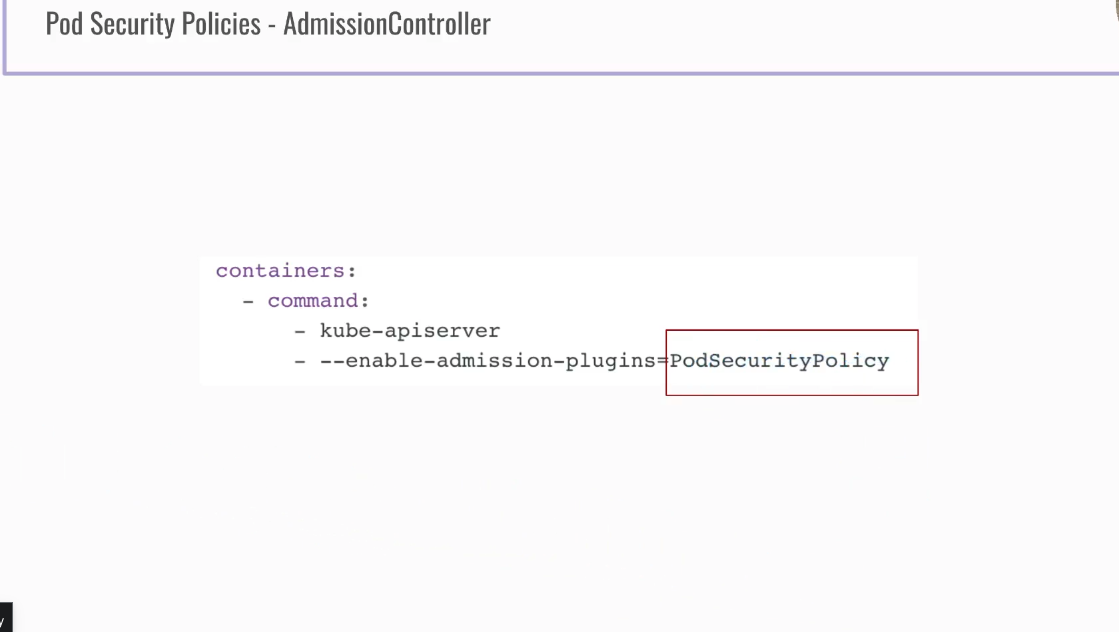Click the dash before 'command:'
The height and width of the screenshot is (632, 1119).
[x=248, y=301]
